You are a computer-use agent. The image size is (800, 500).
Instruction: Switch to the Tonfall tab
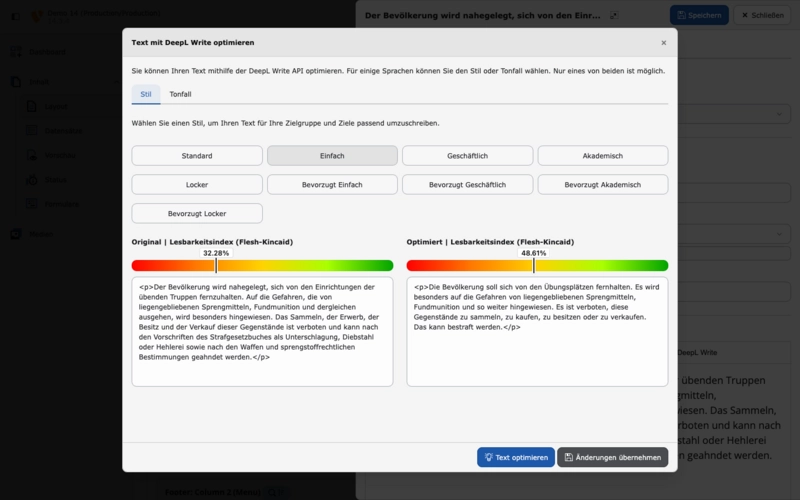(x=180, y=94)
